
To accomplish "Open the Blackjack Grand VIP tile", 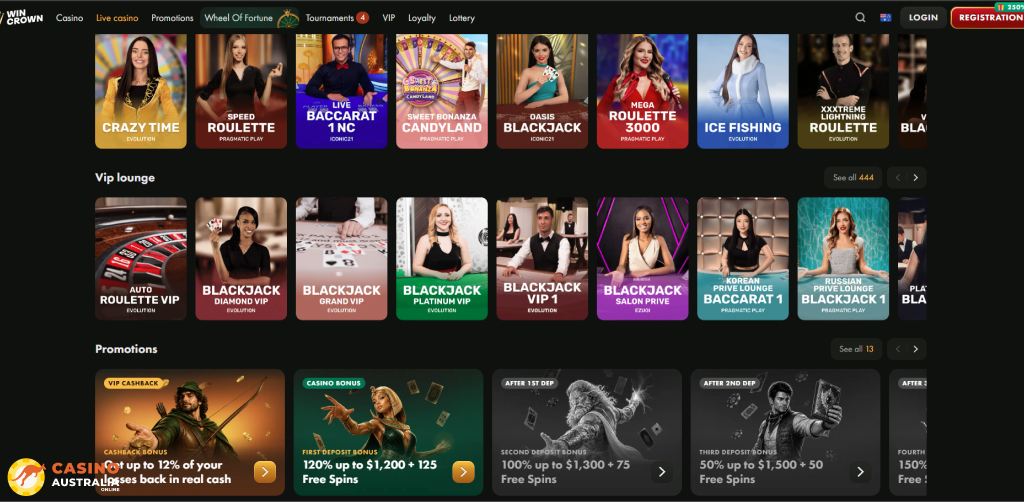I will [x=342, y=259].
